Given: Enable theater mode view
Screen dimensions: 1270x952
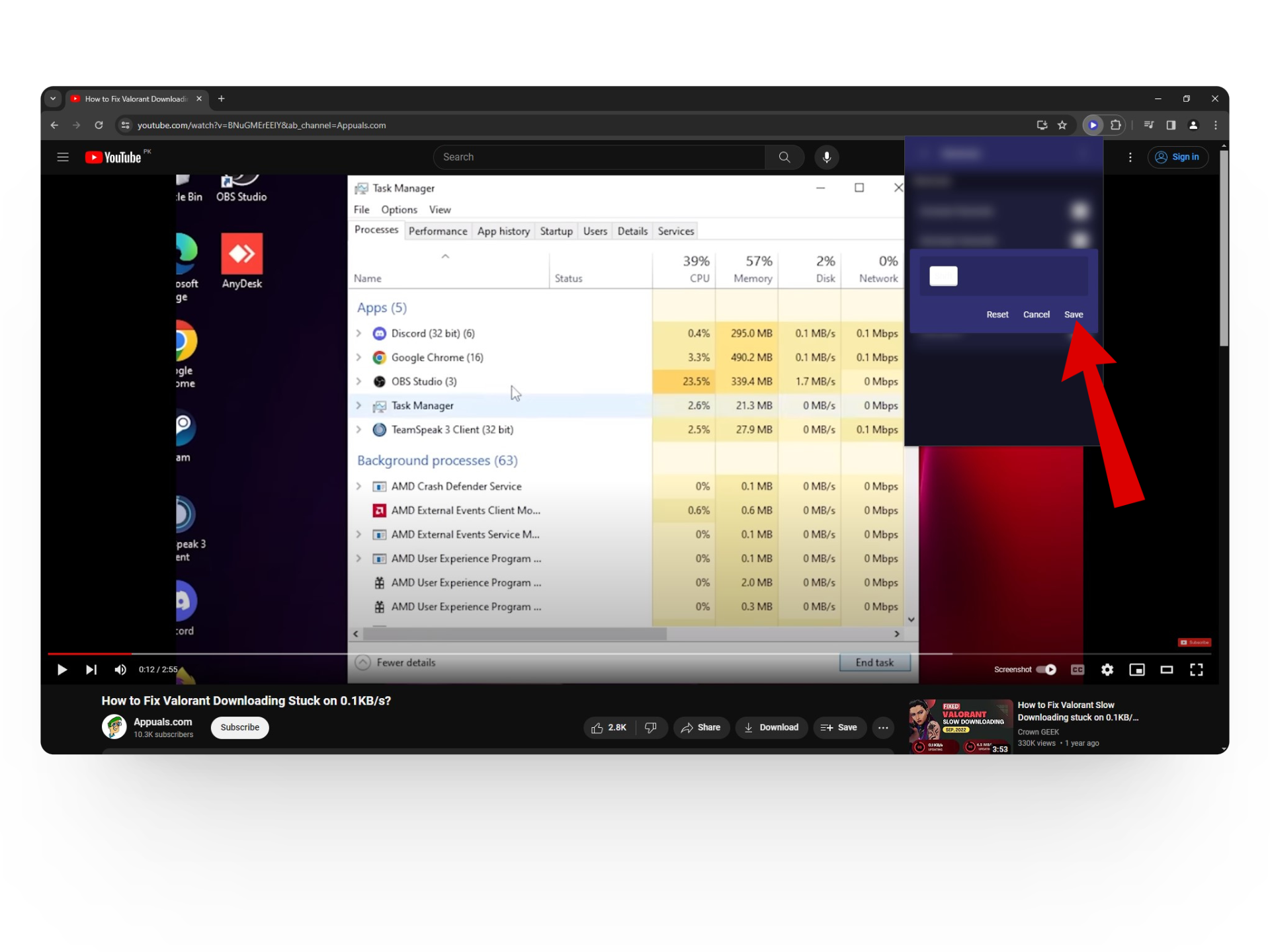Looking at the screenshot, I should [x=1166, y=670].
